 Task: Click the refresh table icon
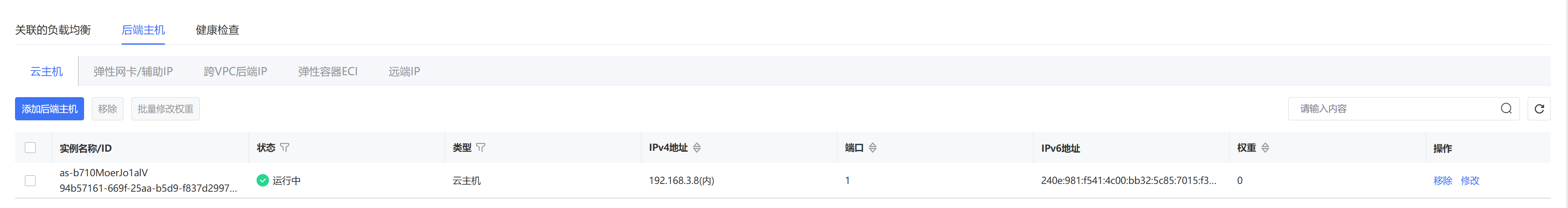[x=1539, y=109]
